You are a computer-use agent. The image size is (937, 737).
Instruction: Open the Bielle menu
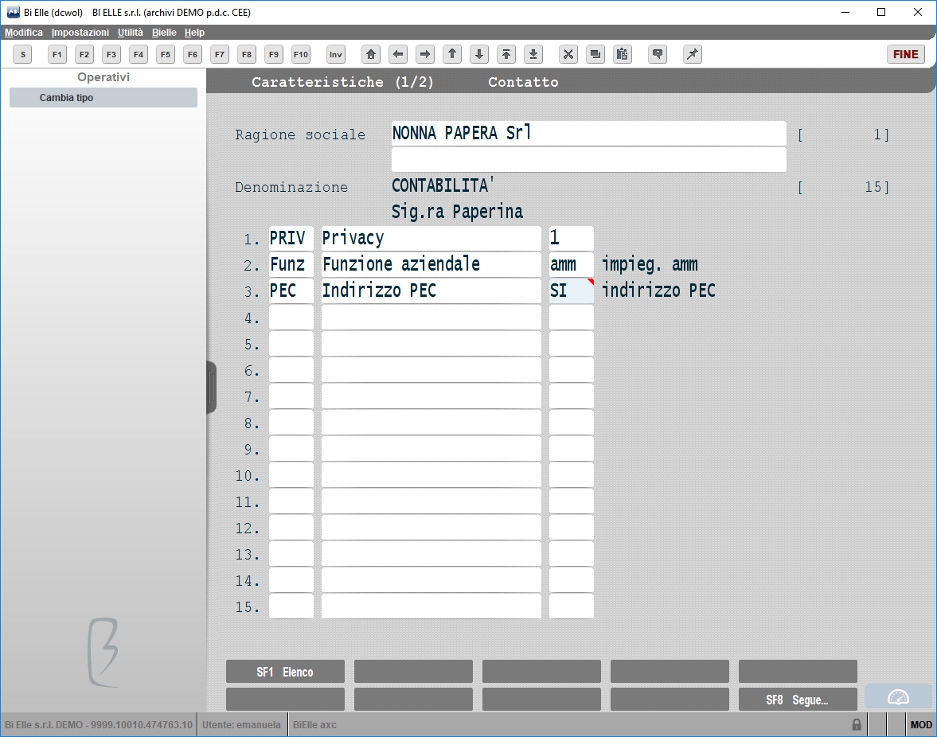[x=164, y=32]
